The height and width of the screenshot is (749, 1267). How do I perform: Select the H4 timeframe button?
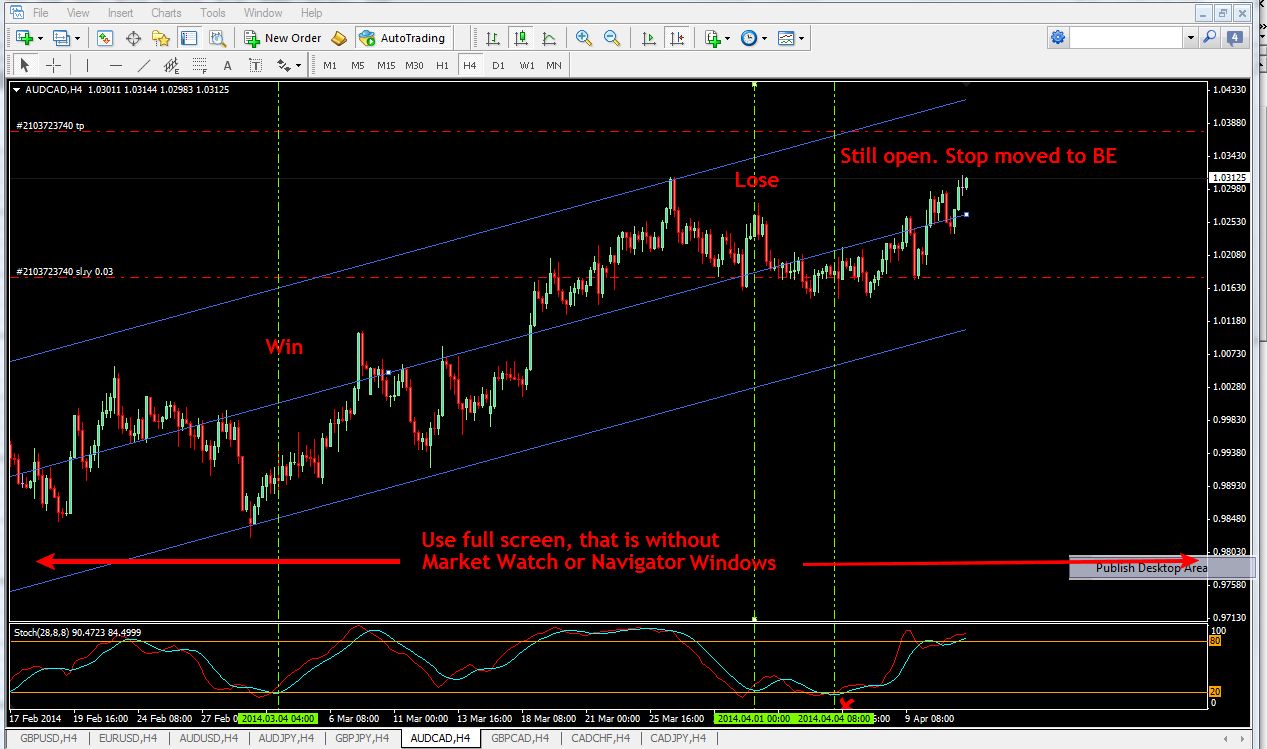[x=469, y=66]
